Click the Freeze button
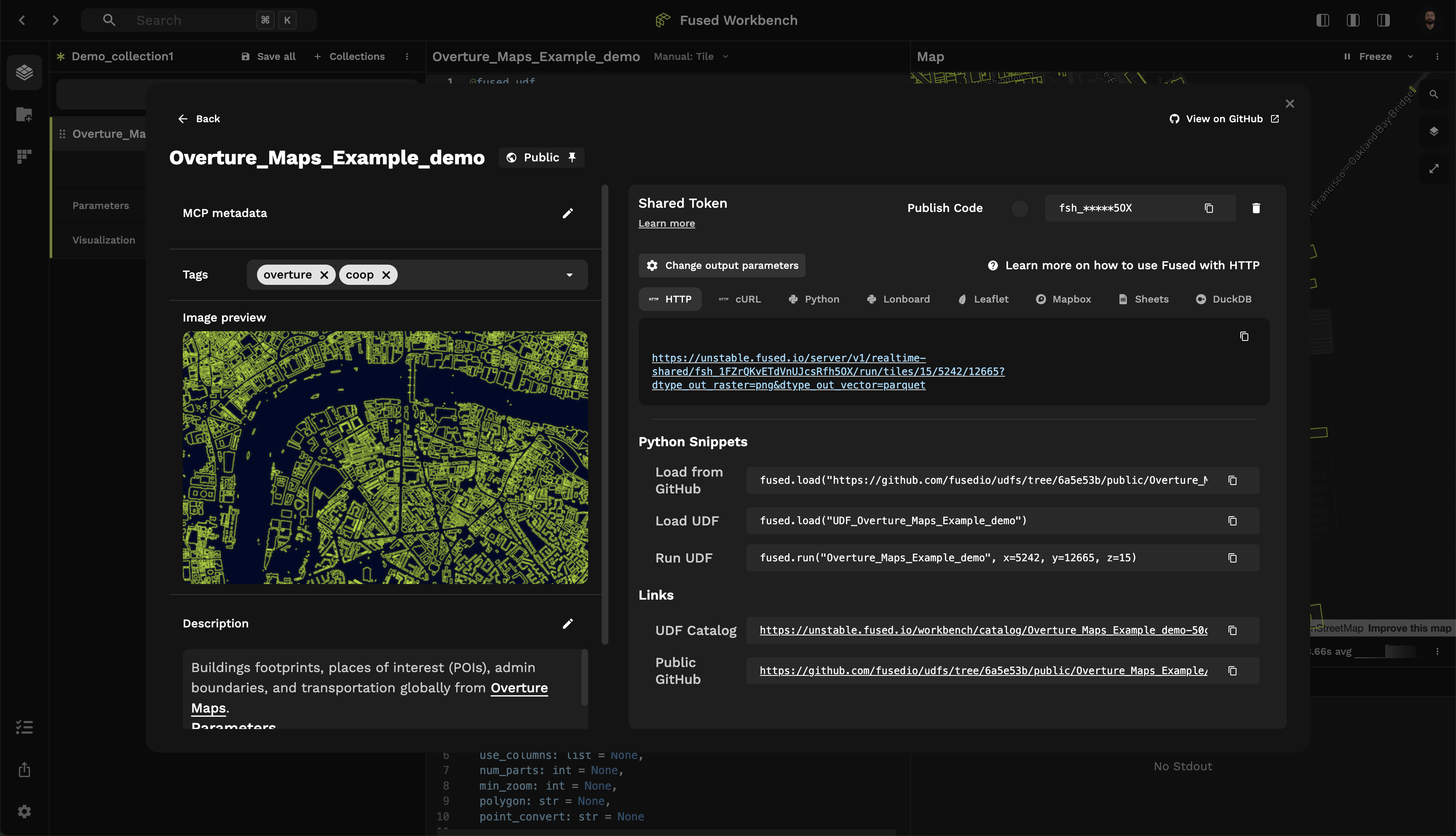This screenshot has height=836, width=1456. [1368, 56]
